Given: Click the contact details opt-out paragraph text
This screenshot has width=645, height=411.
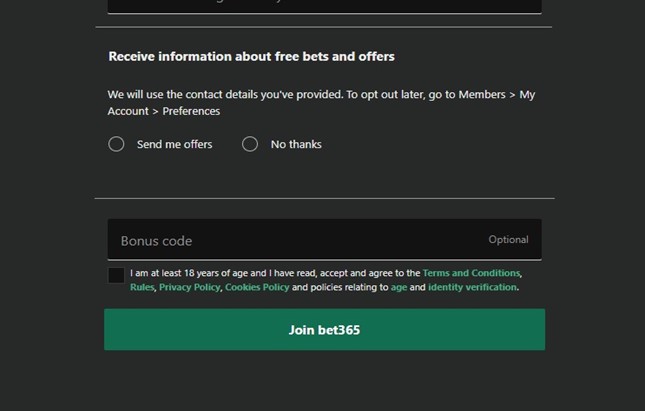Looking at the screenshot, I should 321,103.
